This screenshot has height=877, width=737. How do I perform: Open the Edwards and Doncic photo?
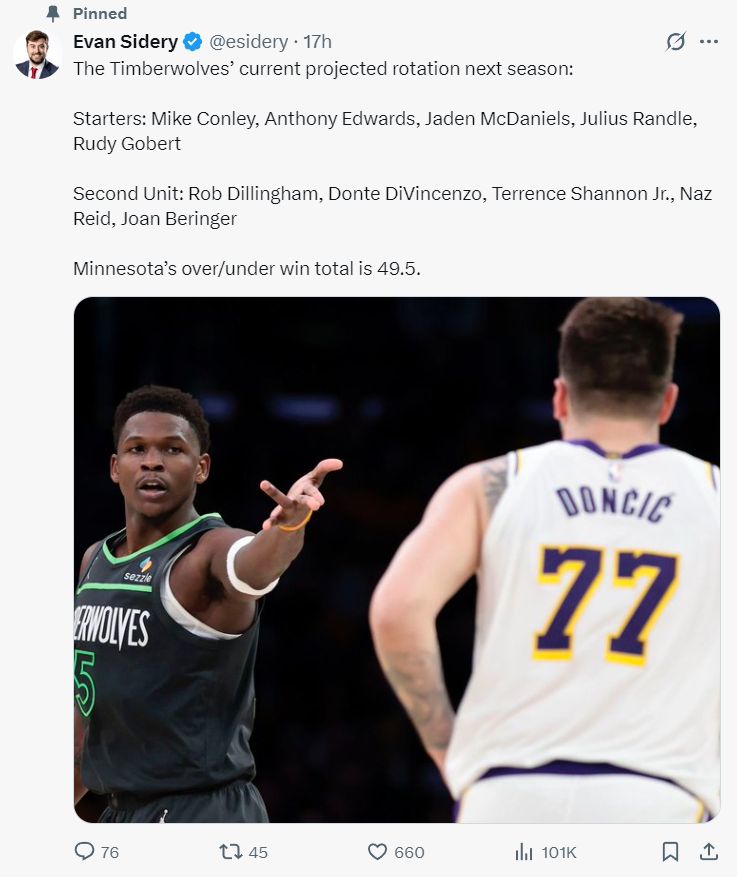397,559
